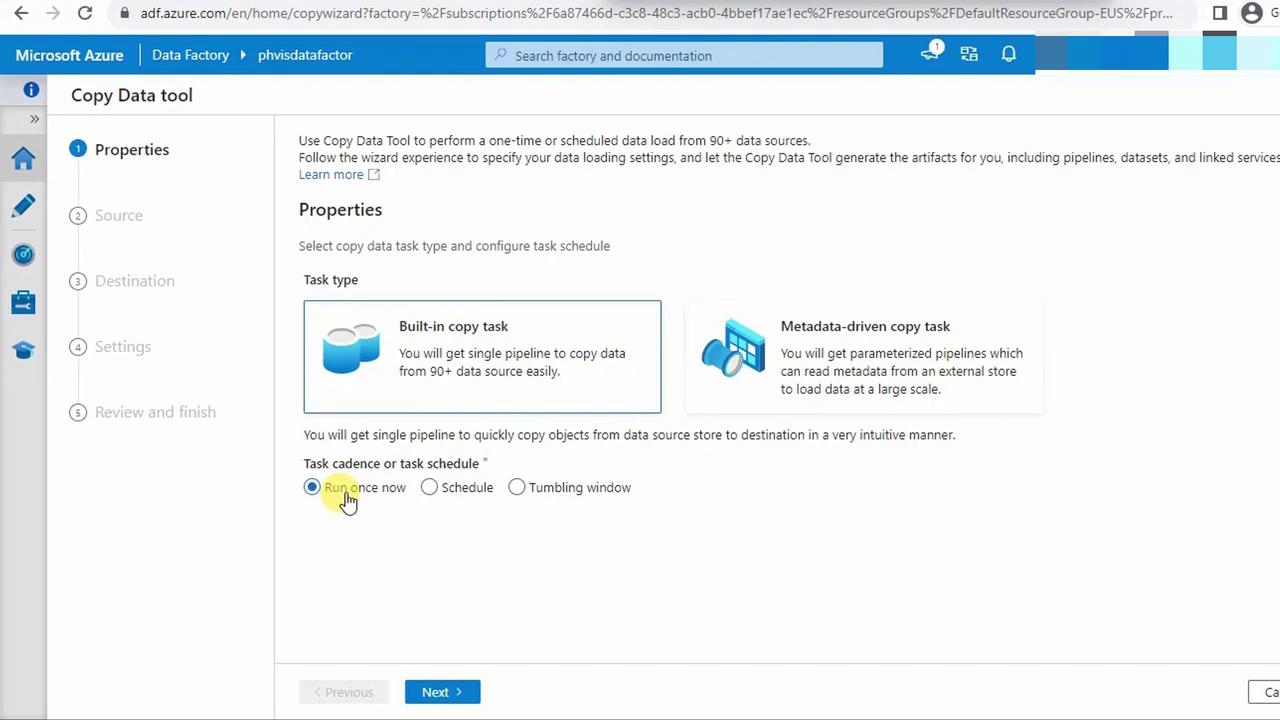The height and width of the screenshot is (720, 1280).
Task: Go to the Source wizard step
Action: [x=107, y=216]
